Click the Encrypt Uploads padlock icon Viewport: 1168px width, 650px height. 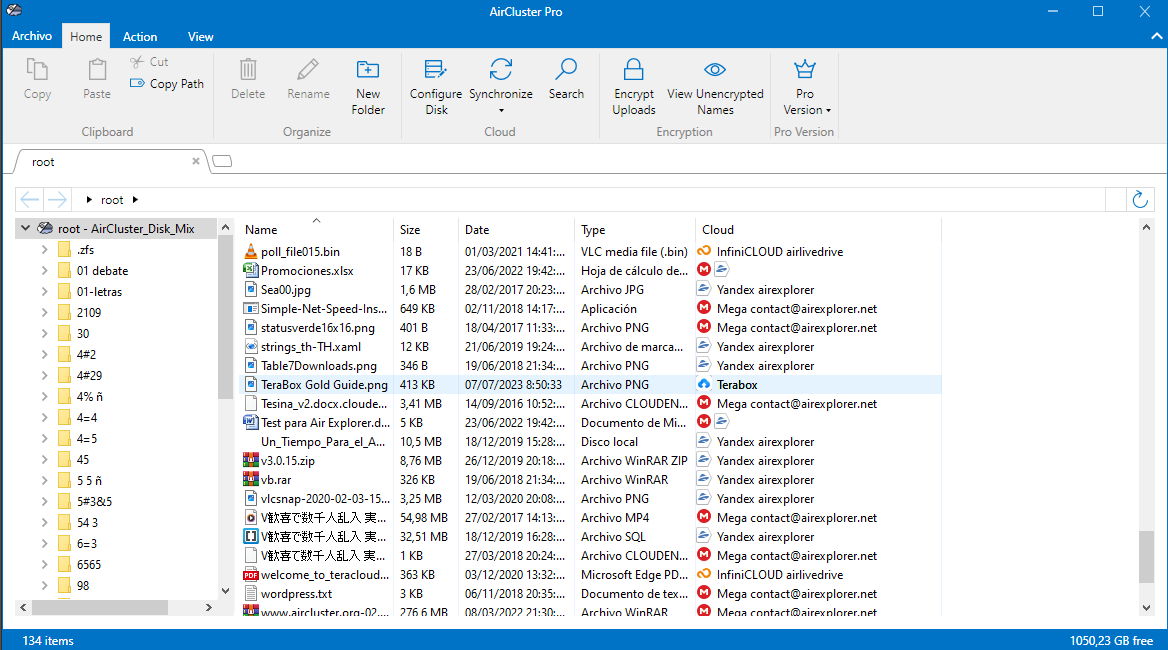tap(633, 70)
